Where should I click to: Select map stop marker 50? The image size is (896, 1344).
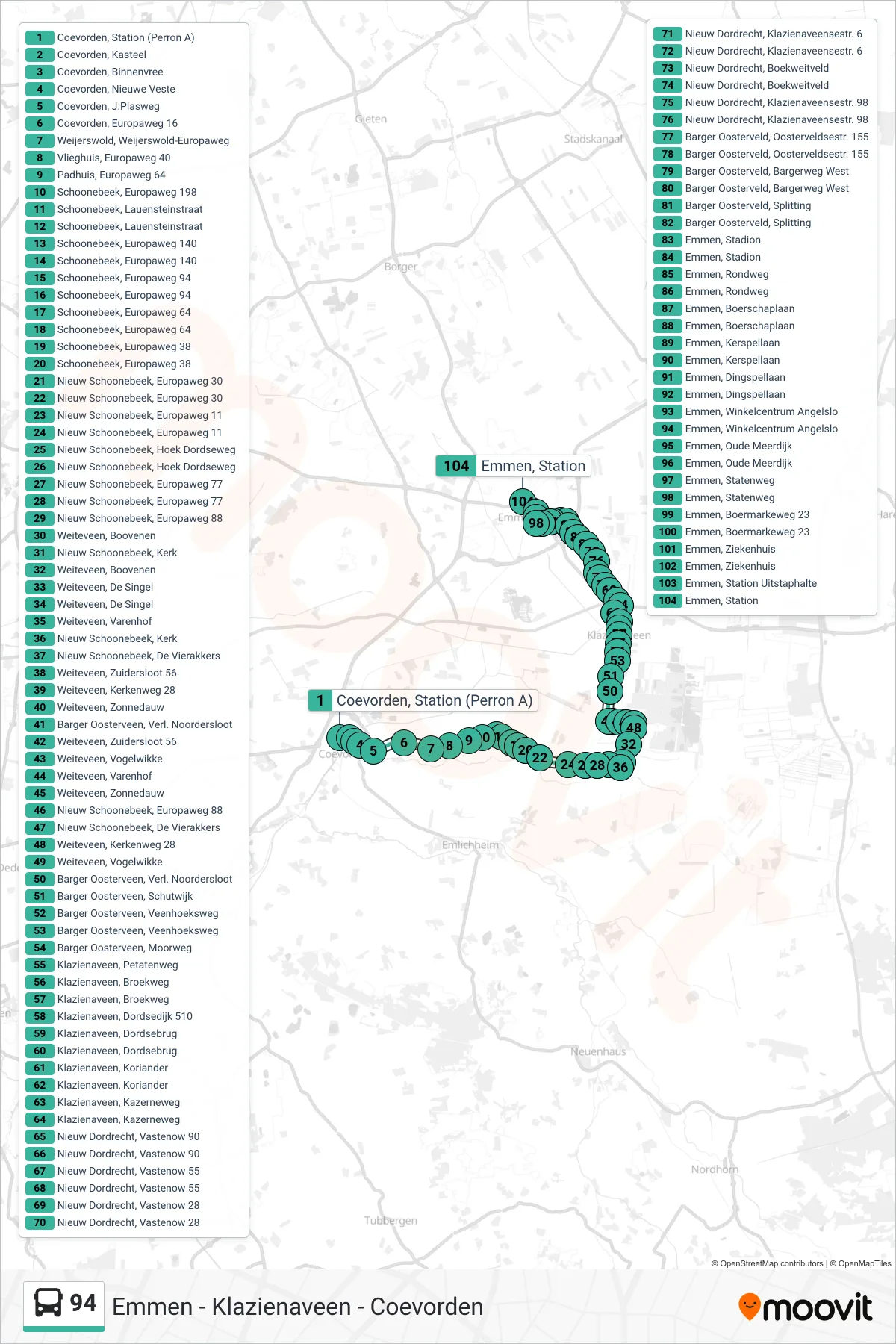610,691
